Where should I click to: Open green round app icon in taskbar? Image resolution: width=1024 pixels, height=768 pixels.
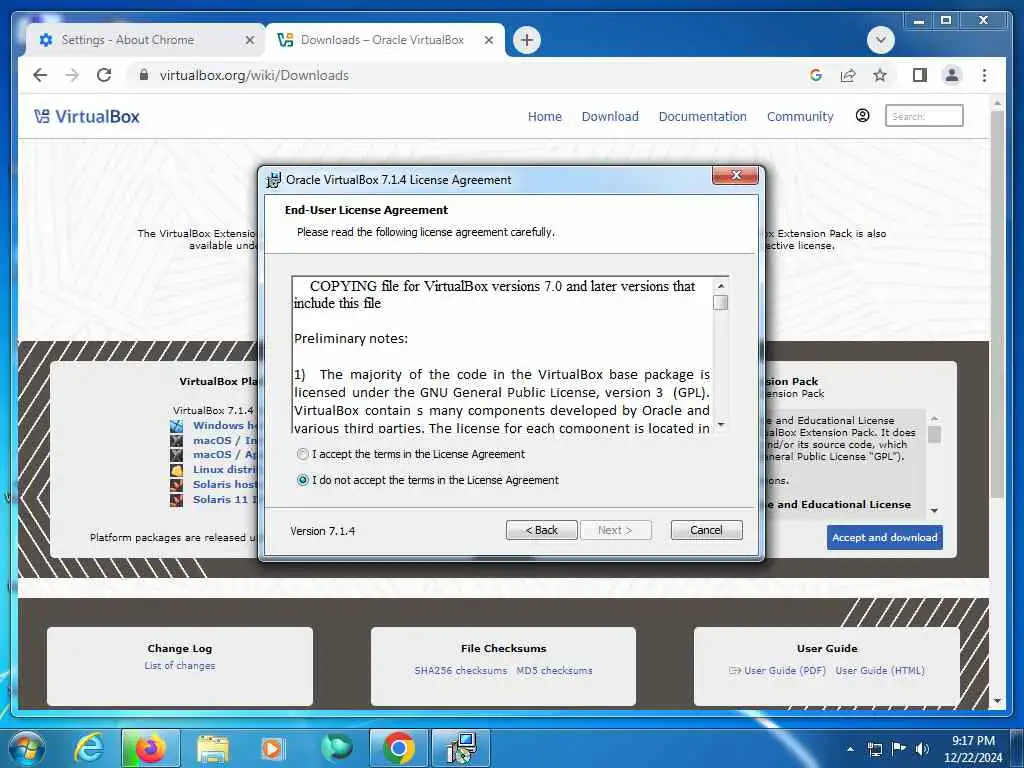337,748
